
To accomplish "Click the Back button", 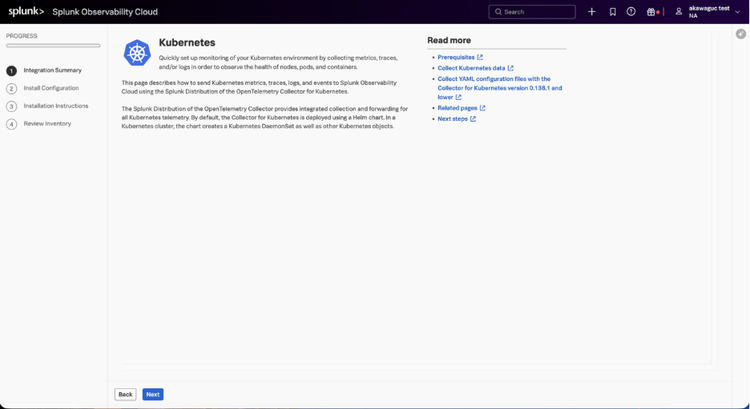I will (125, 394).
